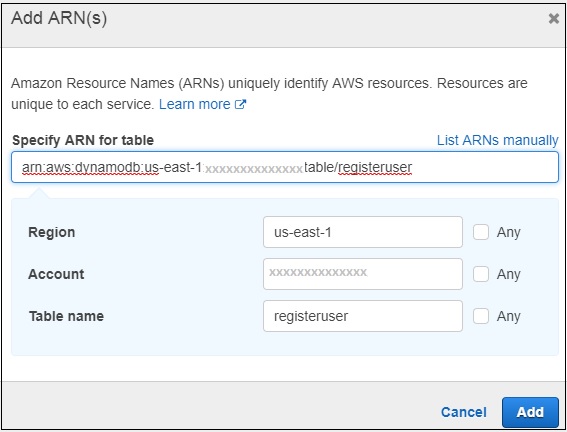This screenshot has width=567, height=432.
Task: Edit the Region input field
Action: click(x=363, y=232)
